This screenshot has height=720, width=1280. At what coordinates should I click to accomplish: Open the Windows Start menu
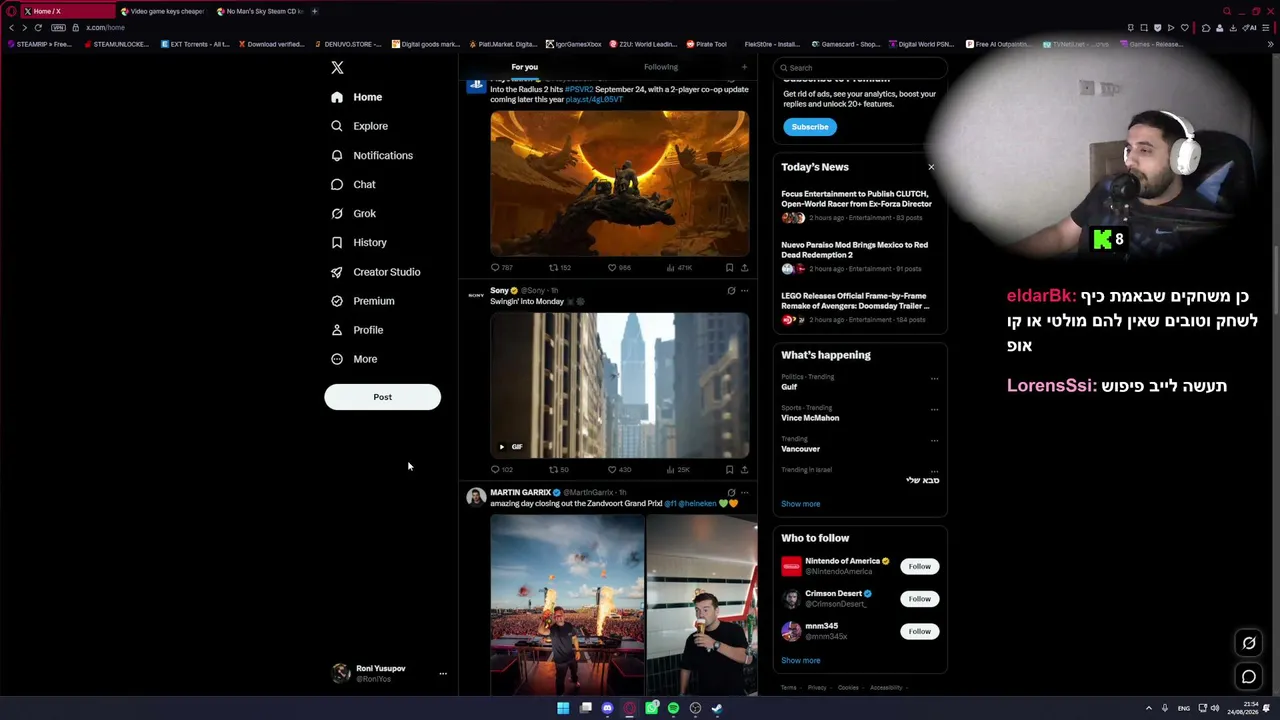563,708
